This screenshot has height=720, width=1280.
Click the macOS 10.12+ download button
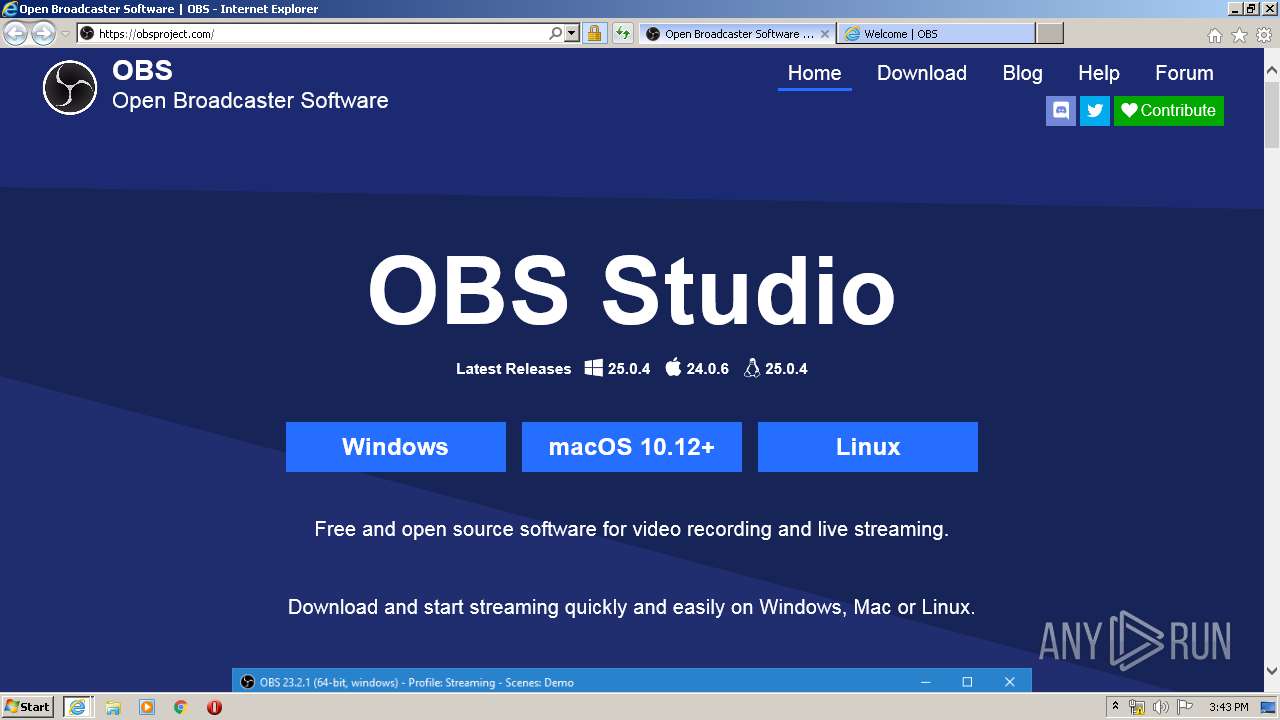631,447
